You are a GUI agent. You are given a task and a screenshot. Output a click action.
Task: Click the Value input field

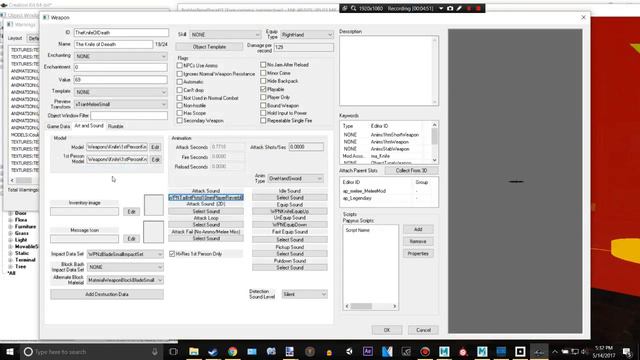tap(121, 80)
